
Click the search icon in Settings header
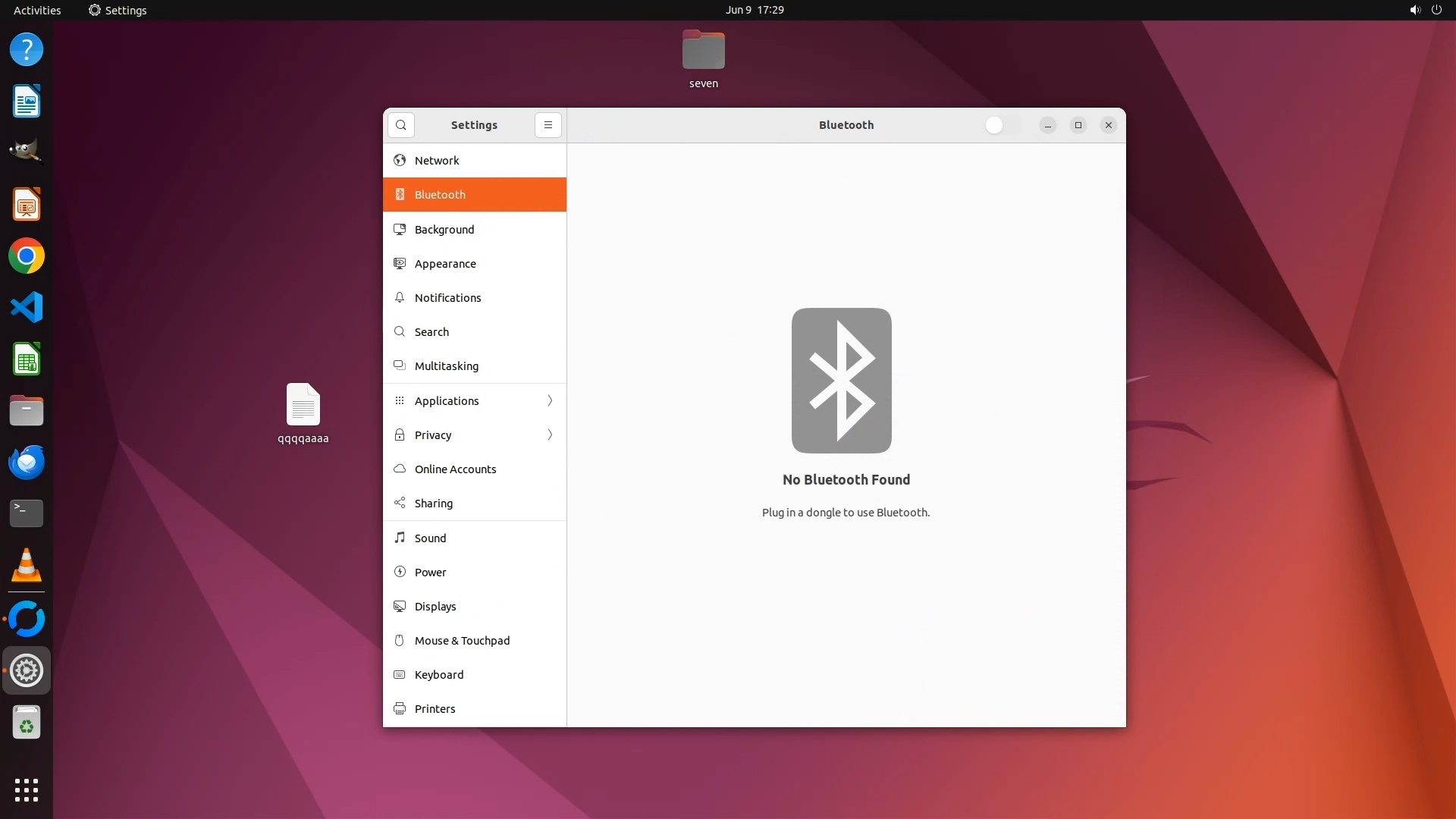[x=400, y=125]
